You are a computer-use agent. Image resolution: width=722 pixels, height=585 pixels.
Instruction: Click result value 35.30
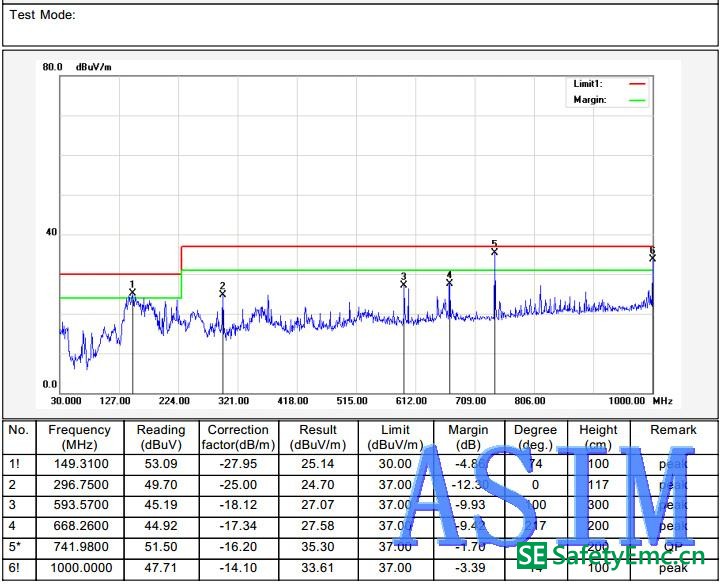[x=318, y=547]
